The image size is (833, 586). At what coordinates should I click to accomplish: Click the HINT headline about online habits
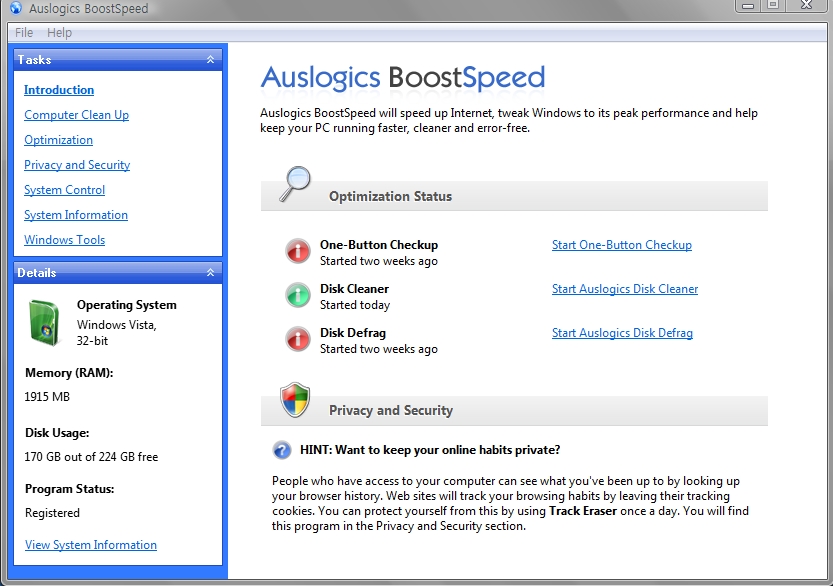(x=430, y=450)
